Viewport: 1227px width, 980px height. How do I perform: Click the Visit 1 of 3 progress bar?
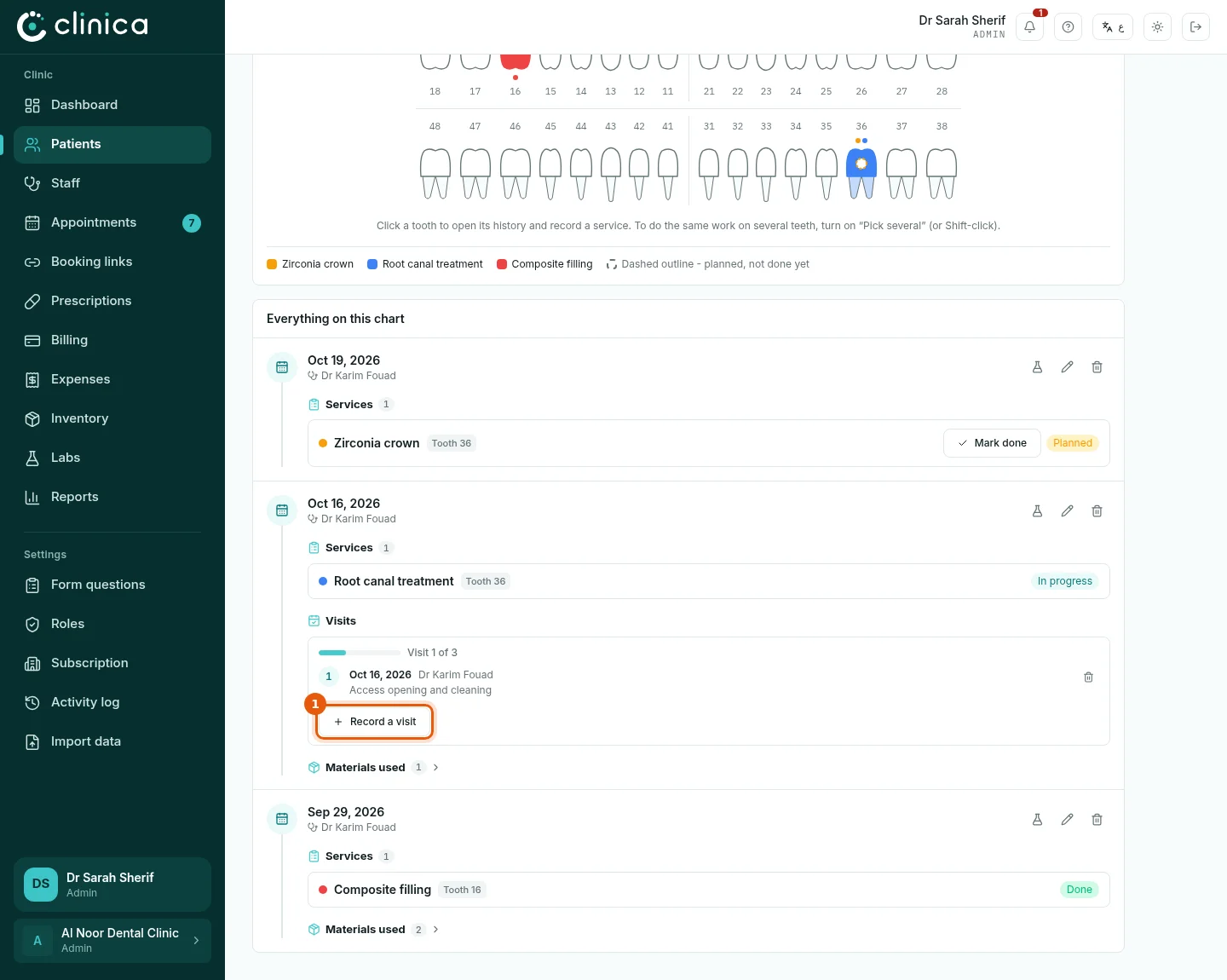click(360, 653)
